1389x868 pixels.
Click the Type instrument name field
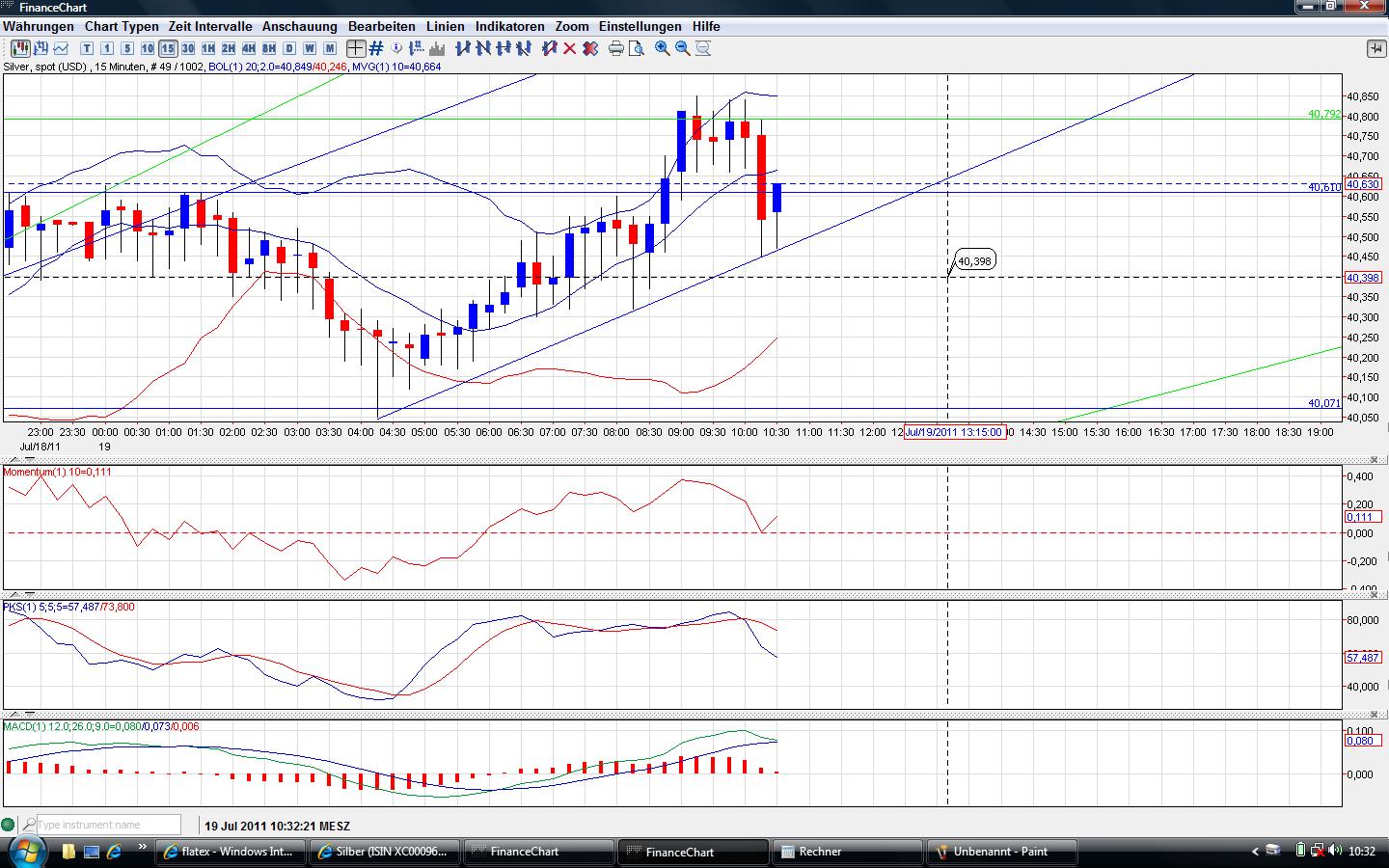[x=109, y=825]
